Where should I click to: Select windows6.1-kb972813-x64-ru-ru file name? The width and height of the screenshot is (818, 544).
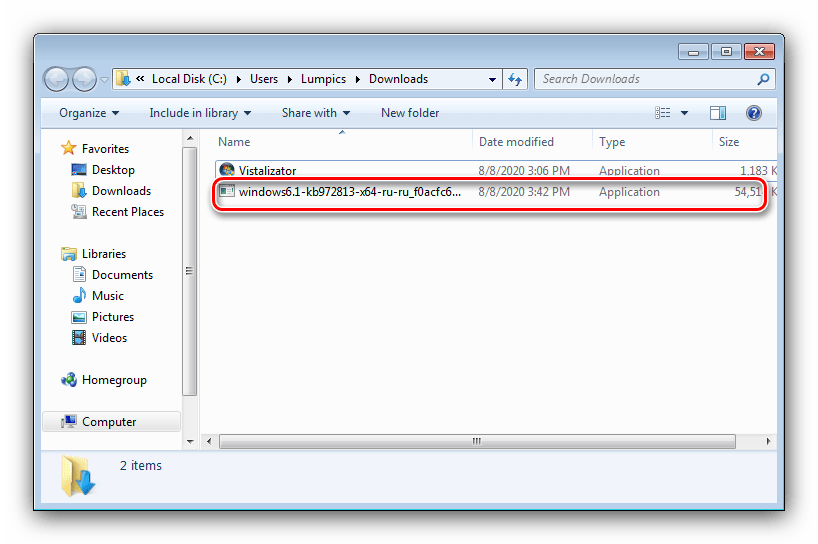click(350, 192)
